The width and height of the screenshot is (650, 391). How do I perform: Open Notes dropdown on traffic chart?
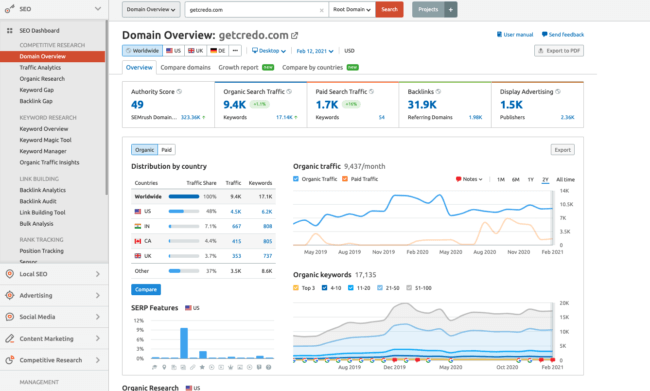(x=469, y=179)
